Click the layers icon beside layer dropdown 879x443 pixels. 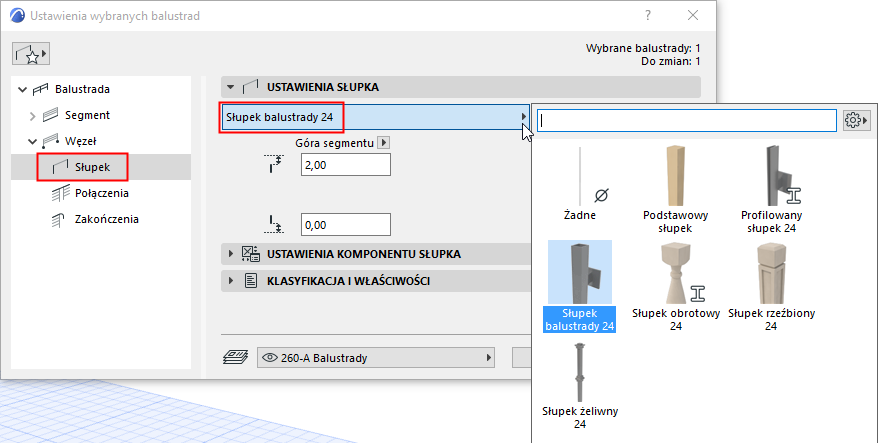coord(235,358)
